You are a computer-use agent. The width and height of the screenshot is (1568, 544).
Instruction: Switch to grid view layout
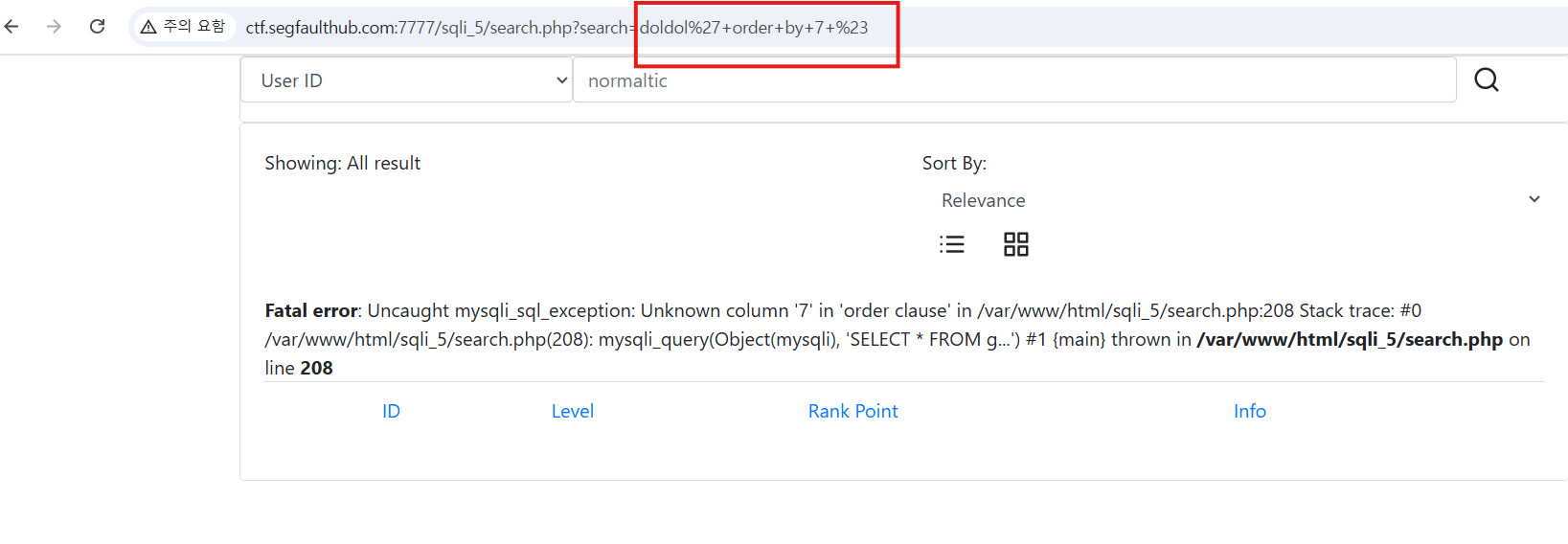pos(1015,244)
